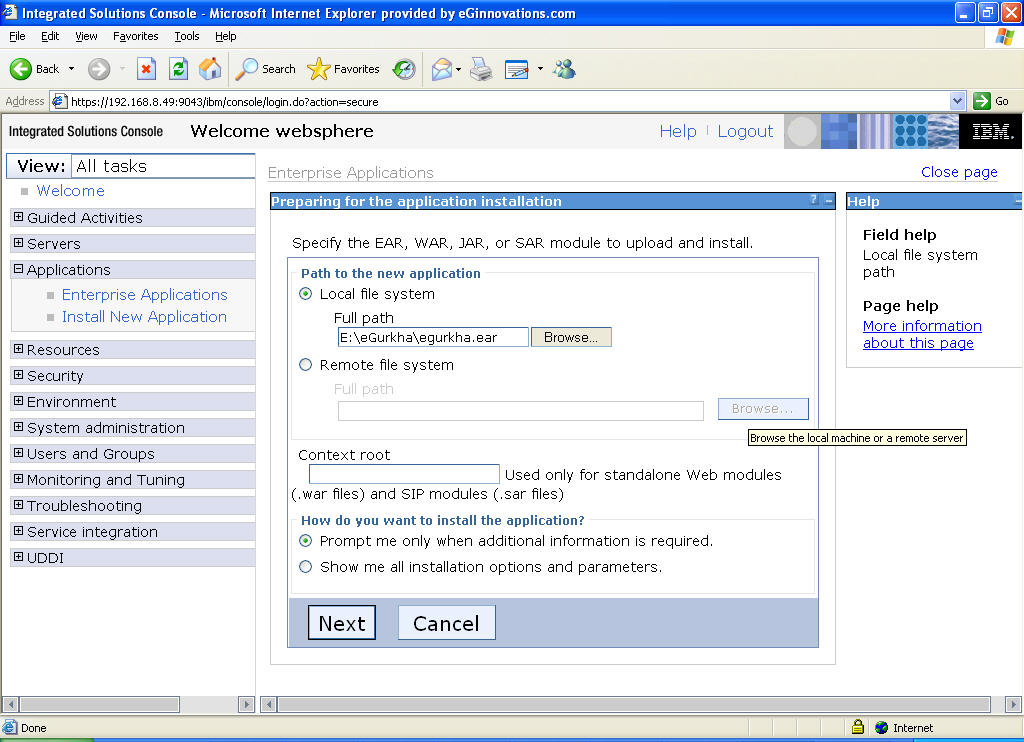The width and height of the screenshot is (1024, 742).
Task: Open the Tools menu
Action: click(187, 36)
